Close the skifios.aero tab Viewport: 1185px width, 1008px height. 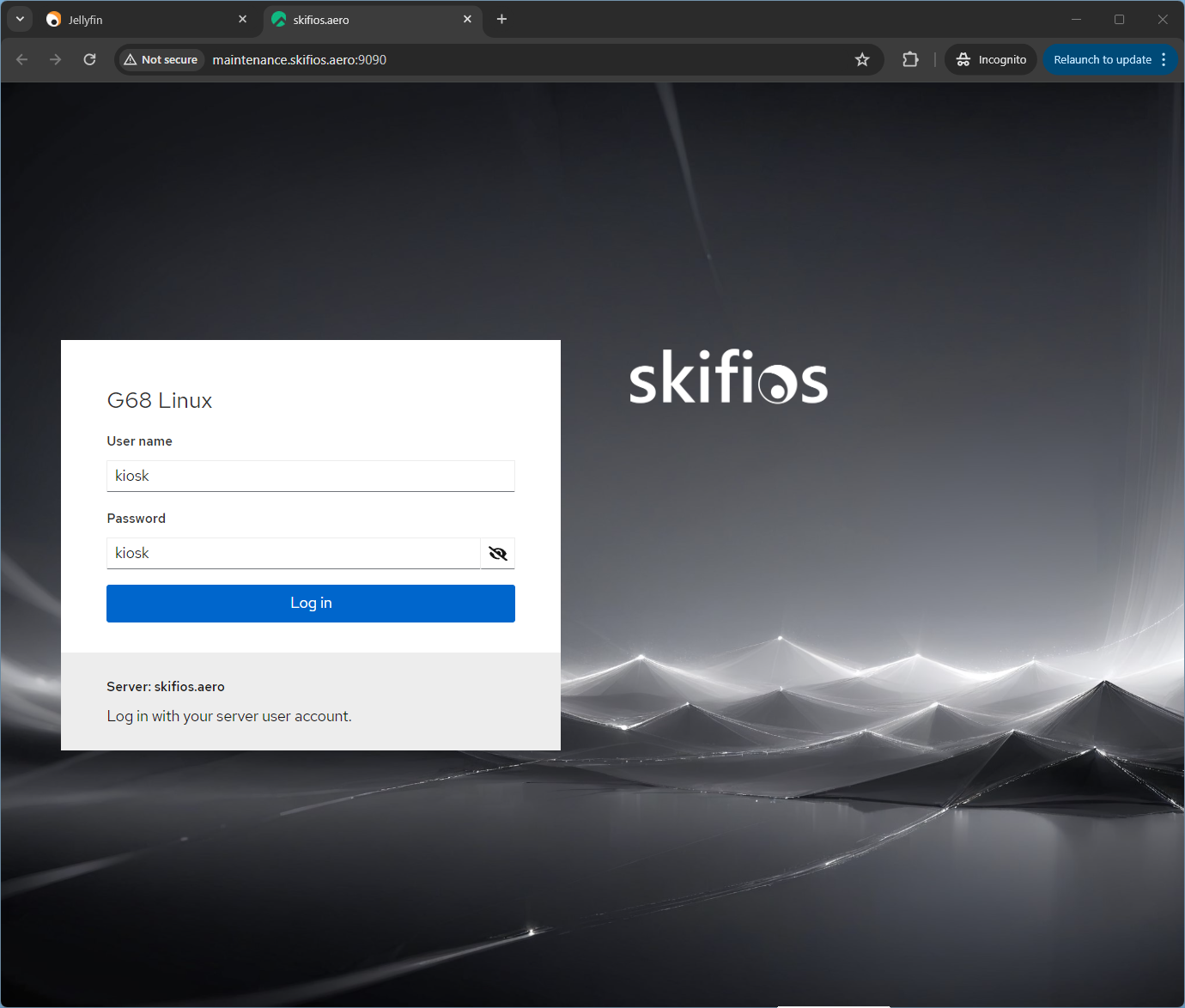point(467,19)
